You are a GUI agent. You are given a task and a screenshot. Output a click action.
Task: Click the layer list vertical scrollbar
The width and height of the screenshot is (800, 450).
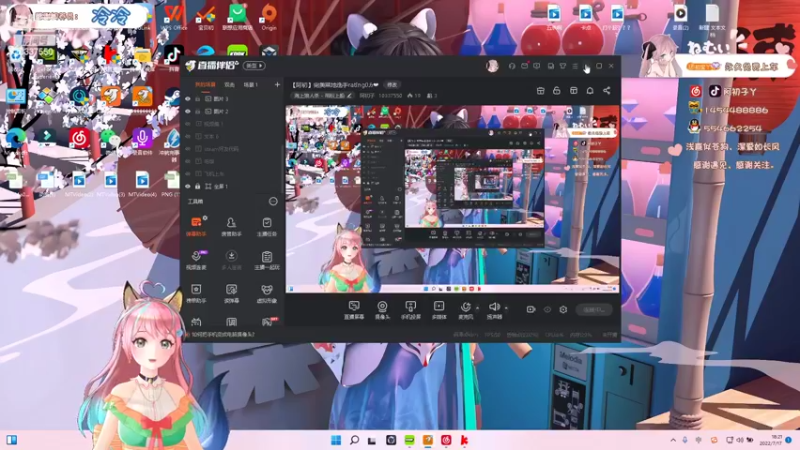[283, 168]
